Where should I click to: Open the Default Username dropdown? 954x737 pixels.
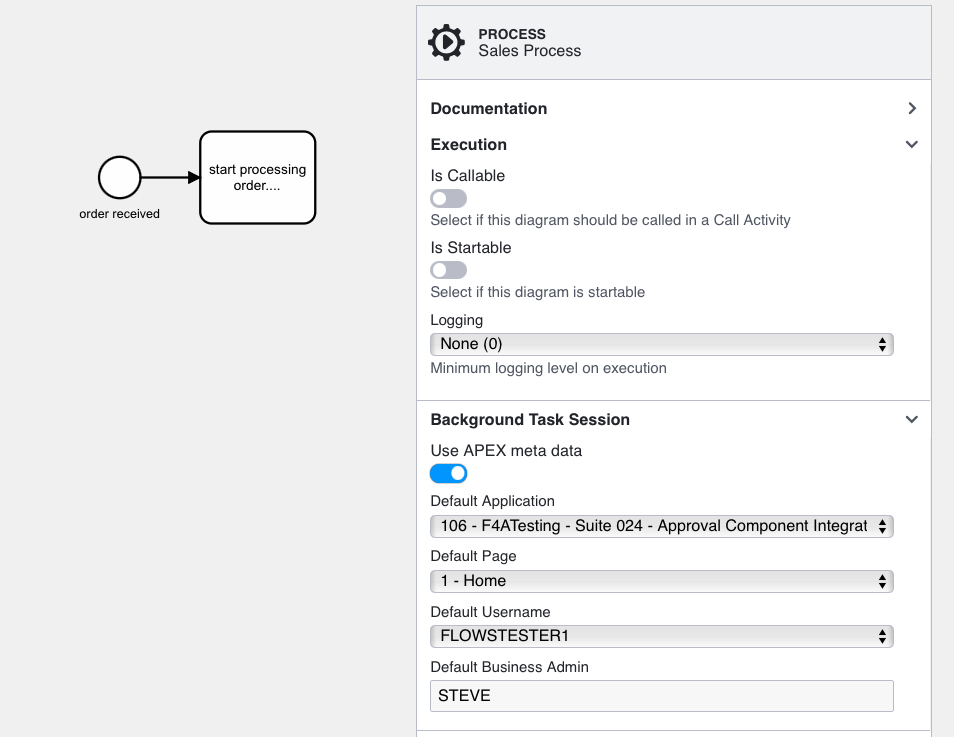tap(661, 636)
